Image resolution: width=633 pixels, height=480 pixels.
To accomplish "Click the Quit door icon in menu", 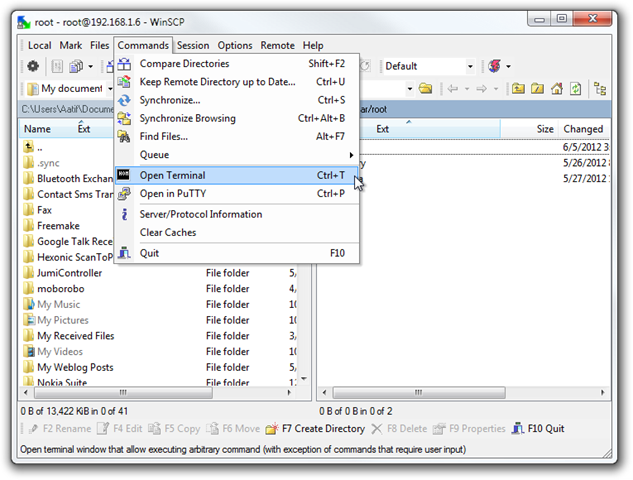I will pyautogui.click(x=124, y=253).
